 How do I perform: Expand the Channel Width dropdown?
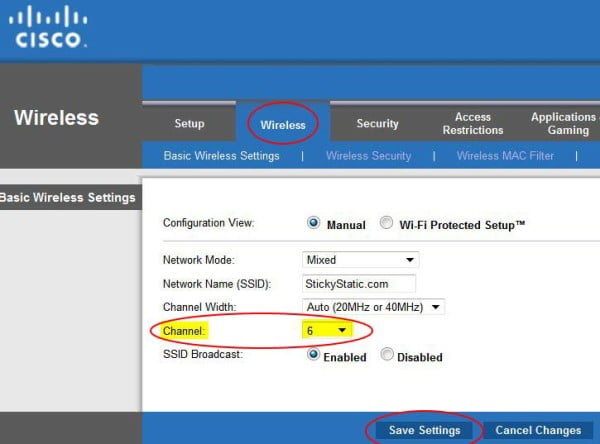[373, 307]
